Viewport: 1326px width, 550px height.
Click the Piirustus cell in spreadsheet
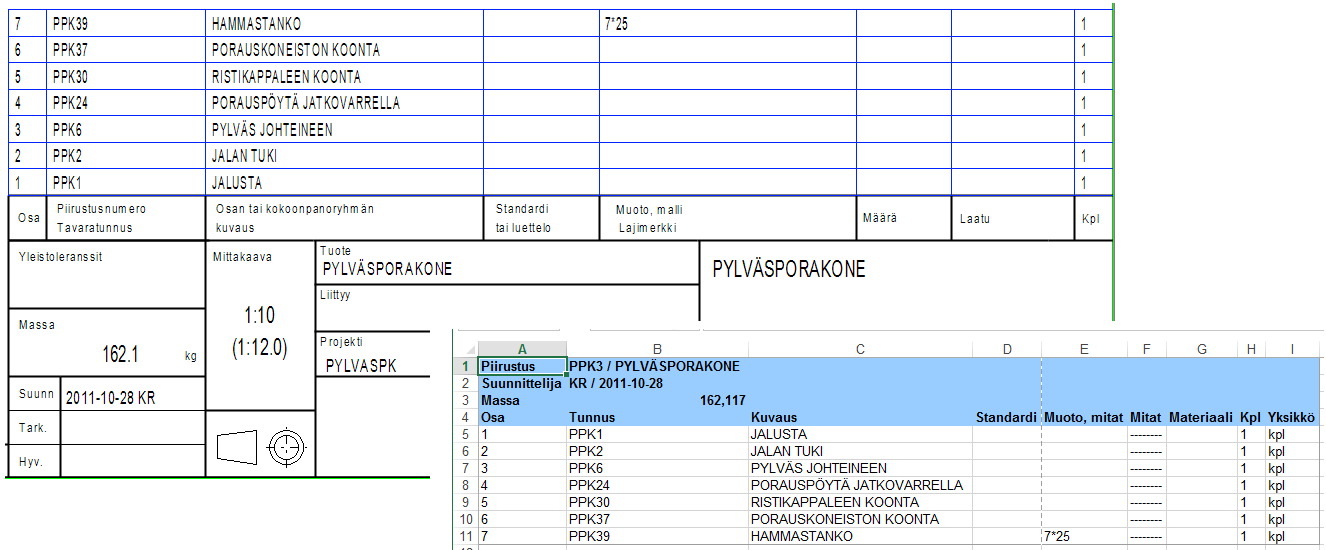pos(522,366)
